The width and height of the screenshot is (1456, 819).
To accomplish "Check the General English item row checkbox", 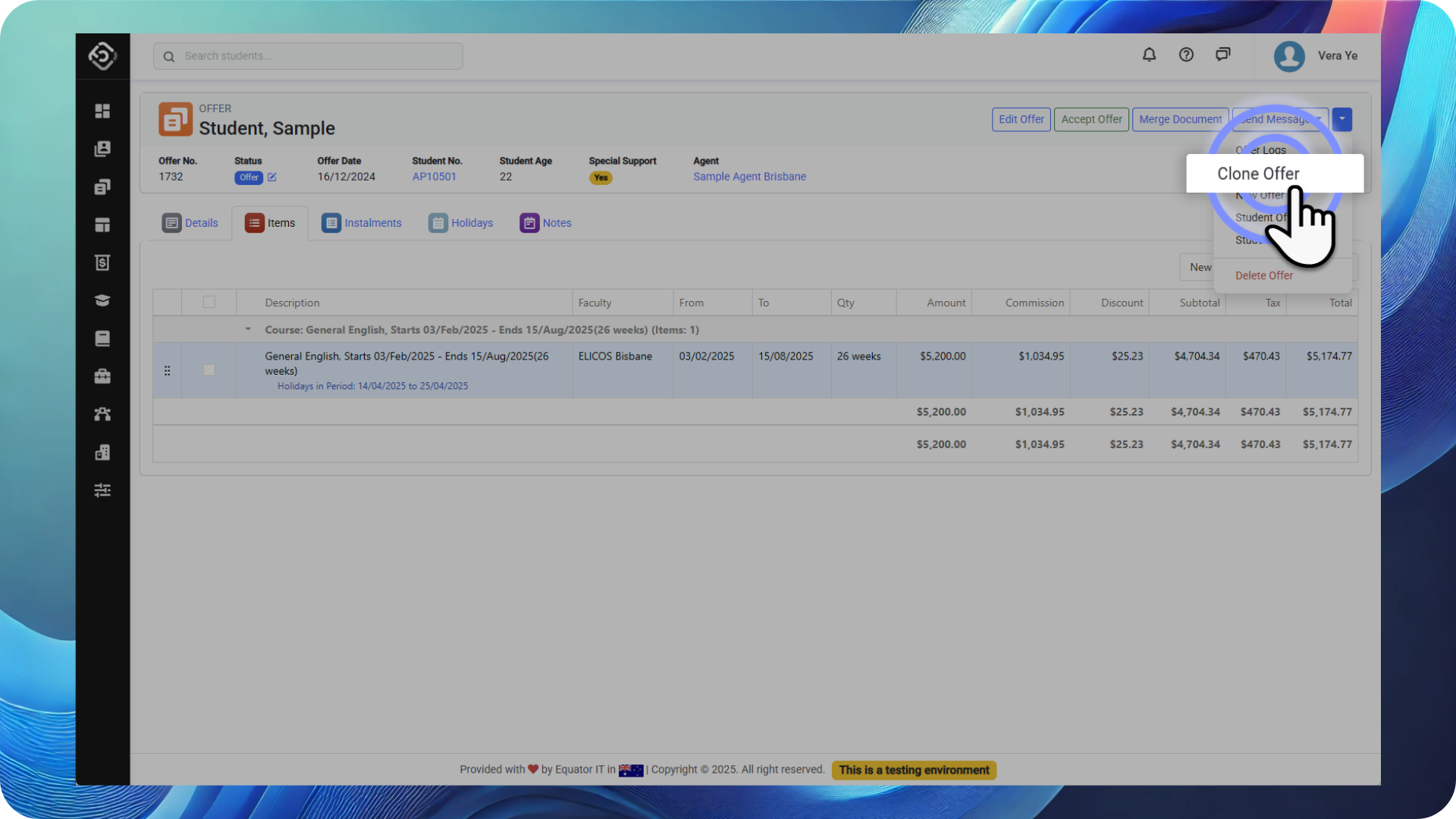I will (x=209, y=370).
